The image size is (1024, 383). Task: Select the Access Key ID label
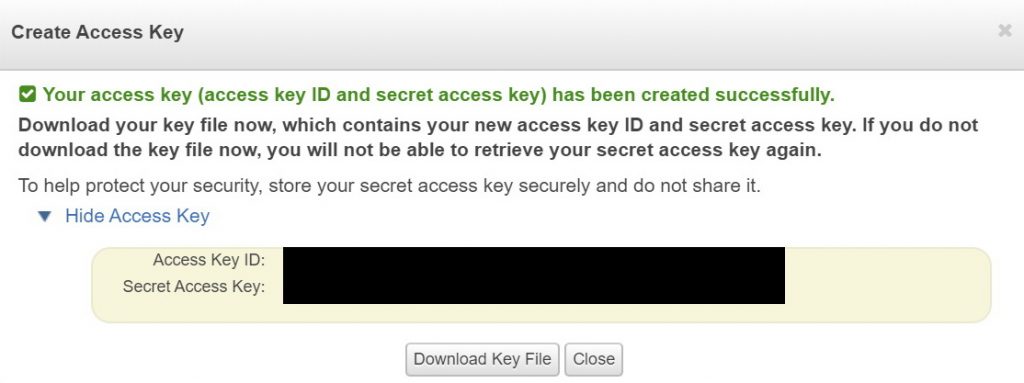point(208,260)
